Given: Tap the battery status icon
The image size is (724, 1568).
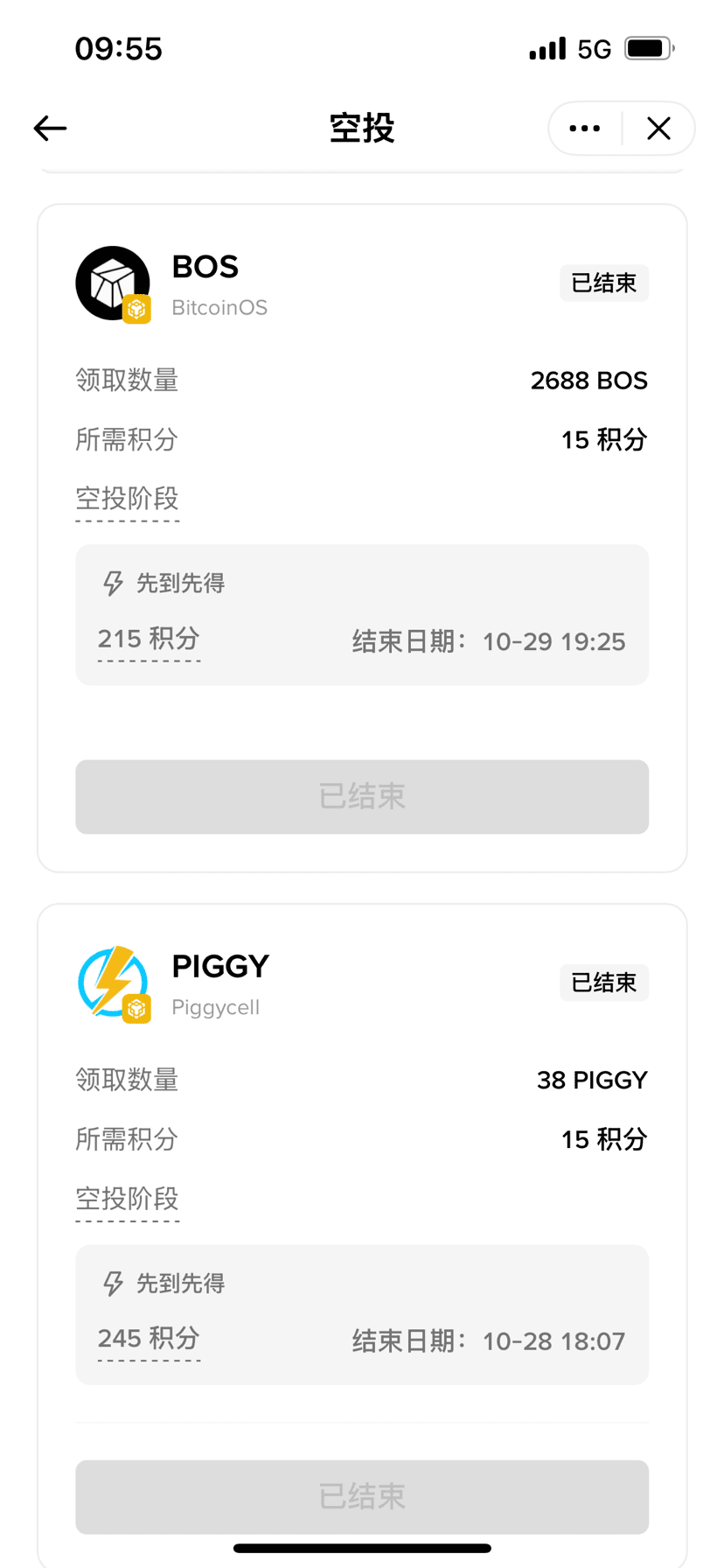Looking at the screenshot, I should click(x=649, y=48).
